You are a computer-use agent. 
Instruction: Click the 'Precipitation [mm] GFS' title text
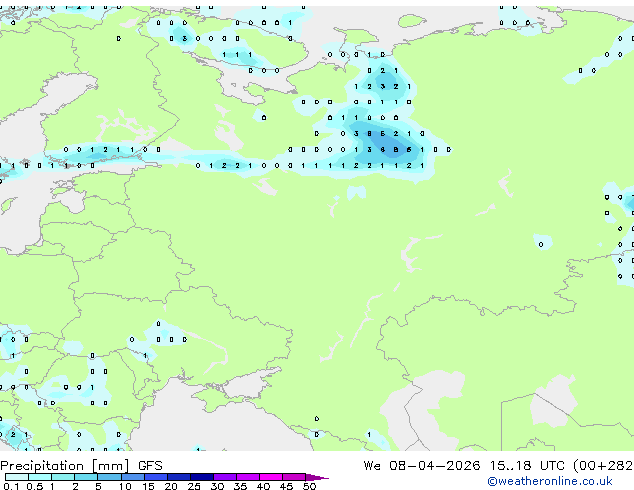point(81,466)
